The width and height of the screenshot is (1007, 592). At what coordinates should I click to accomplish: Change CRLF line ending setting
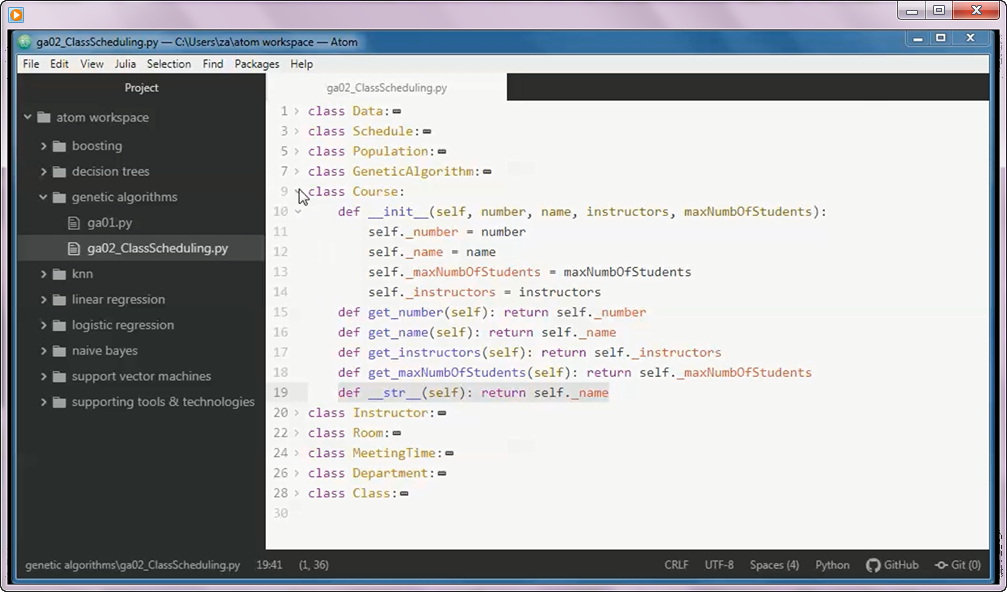click(x=676, y=566)
